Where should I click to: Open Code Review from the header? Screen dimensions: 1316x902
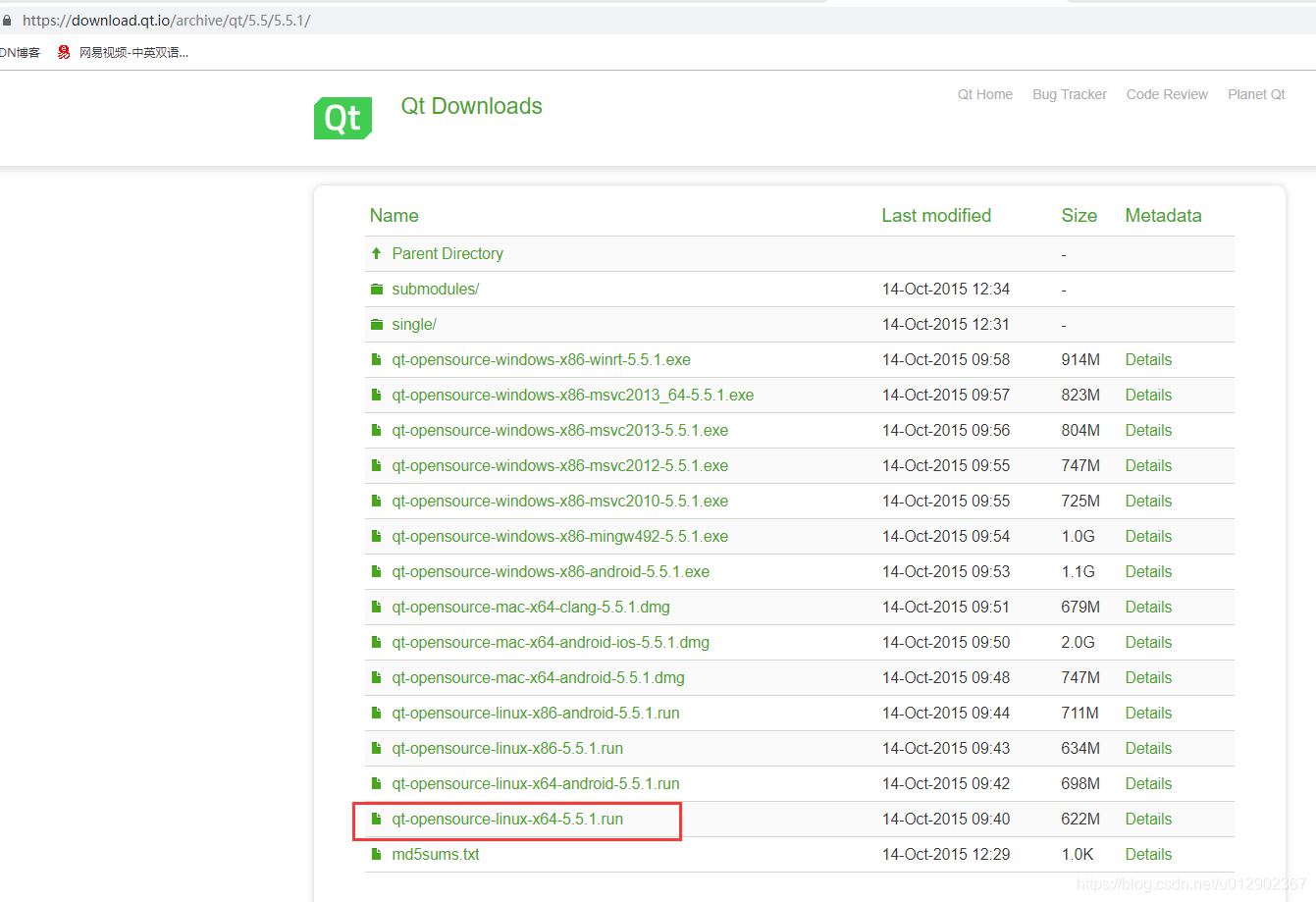[1167, 94]
